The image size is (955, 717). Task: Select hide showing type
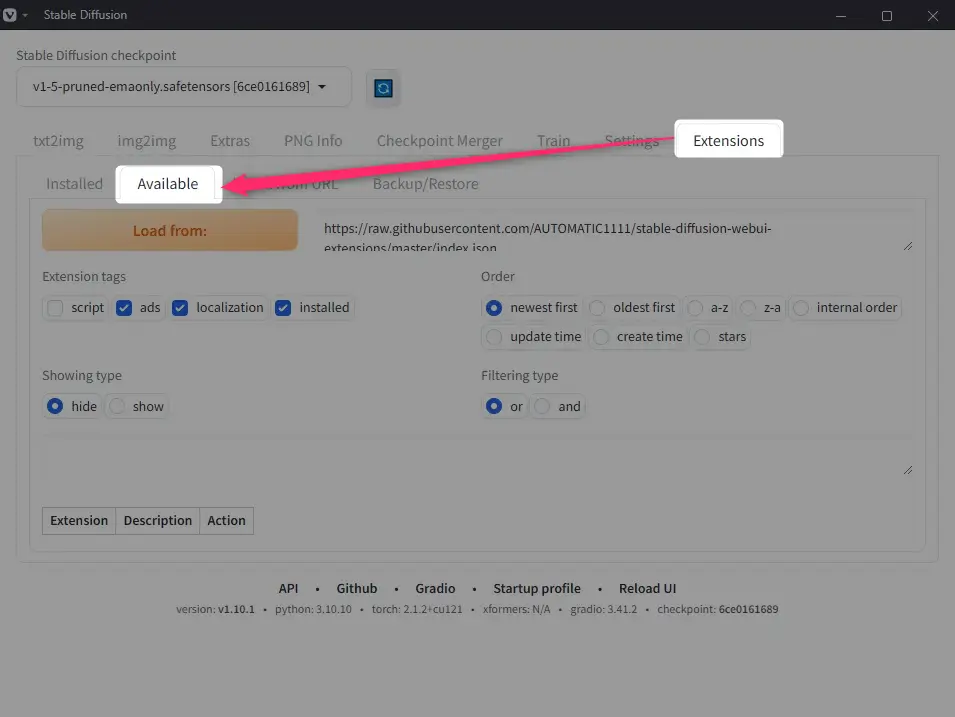[55, 406]
